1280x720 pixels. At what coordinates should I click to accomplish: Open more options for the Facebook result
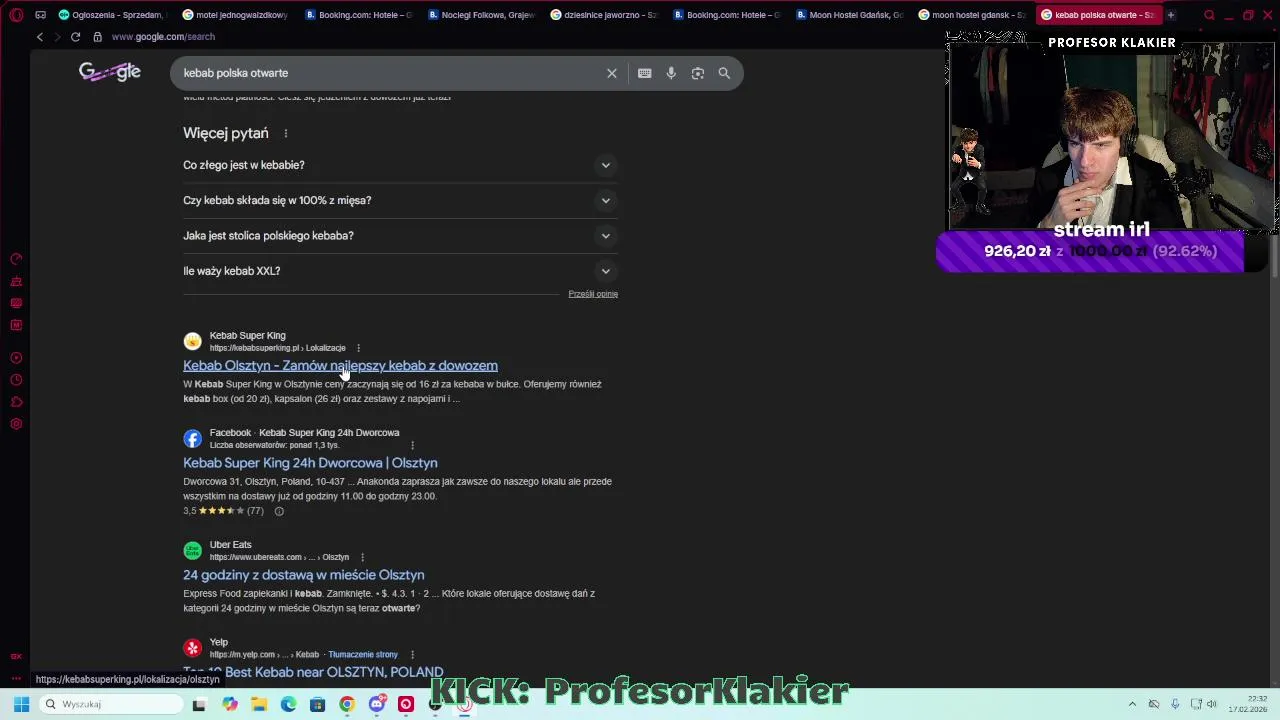[412, 445]
